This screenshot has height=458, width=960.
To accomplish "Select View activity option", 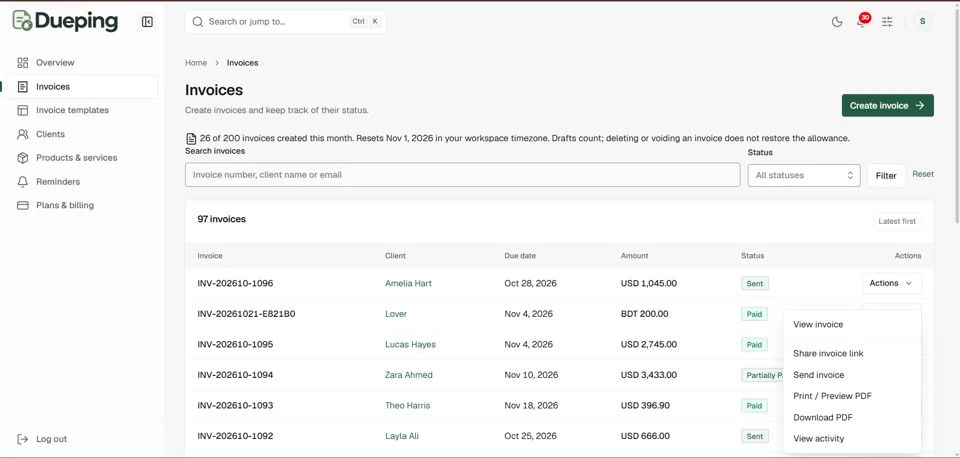I will pos(819,438).
